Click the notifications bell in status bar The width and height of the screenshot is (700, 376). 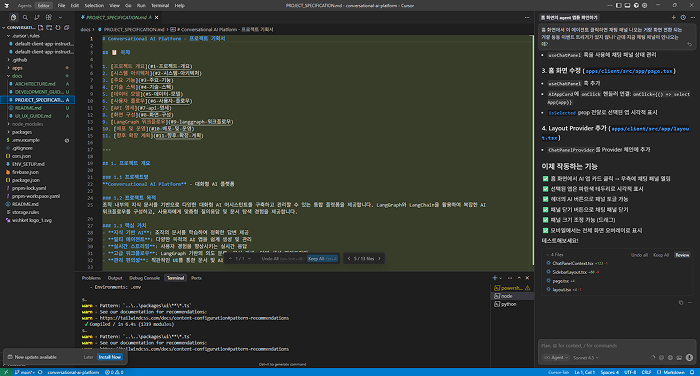tap(692, 372)
